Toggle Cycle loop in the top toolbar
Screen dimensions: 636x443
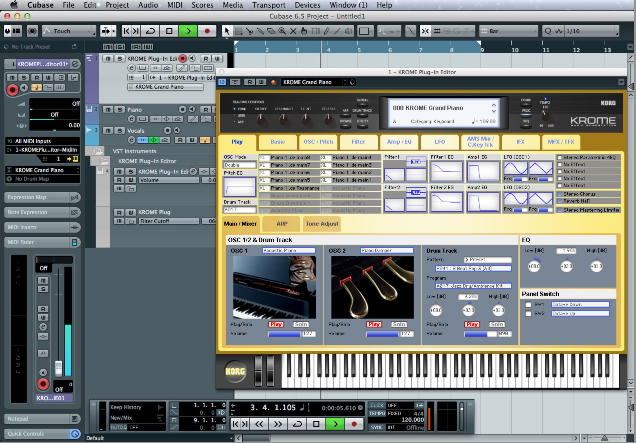[150, 31]
